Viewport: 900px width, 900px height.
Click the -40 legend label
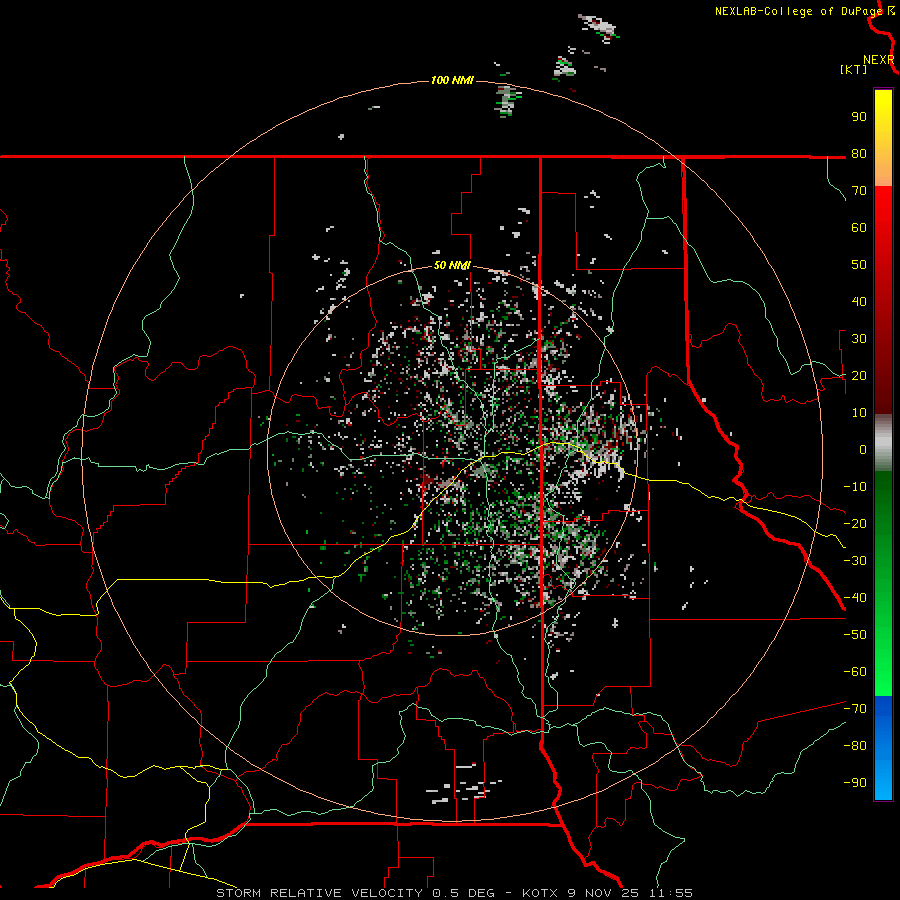[x=855, y=598]
